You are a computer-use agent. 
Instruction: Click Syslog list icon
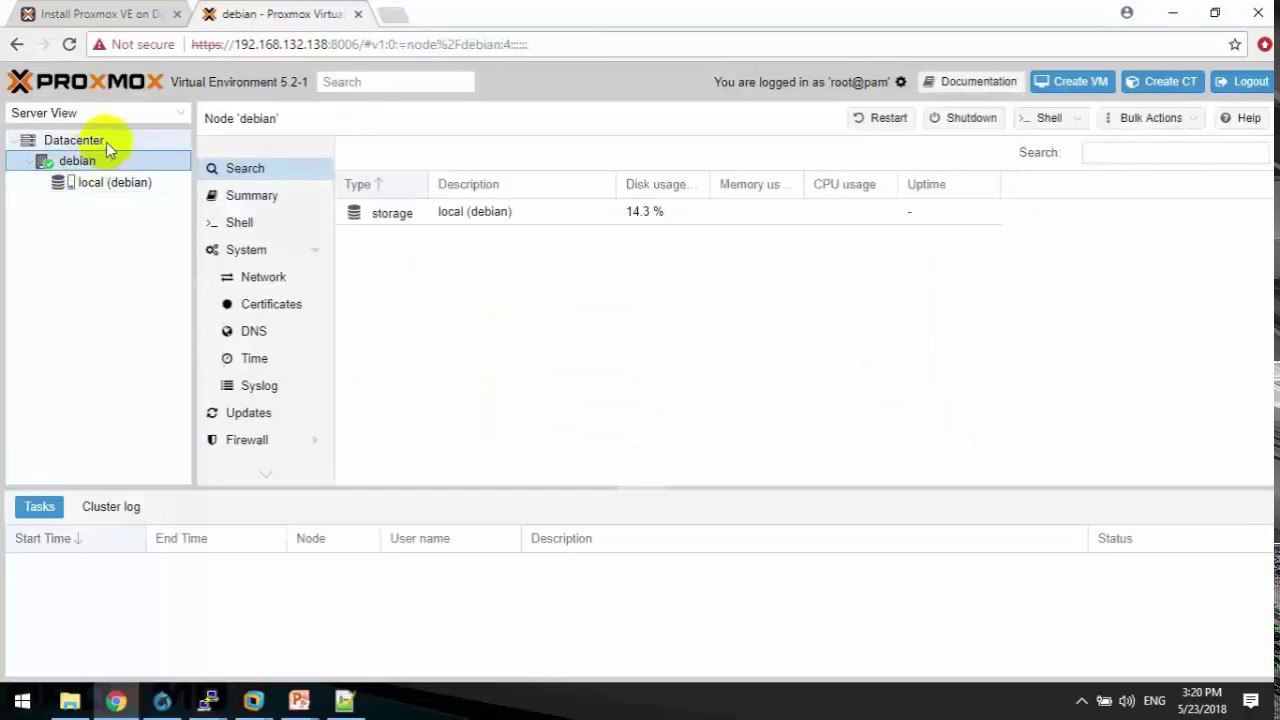tap(227, 385)
